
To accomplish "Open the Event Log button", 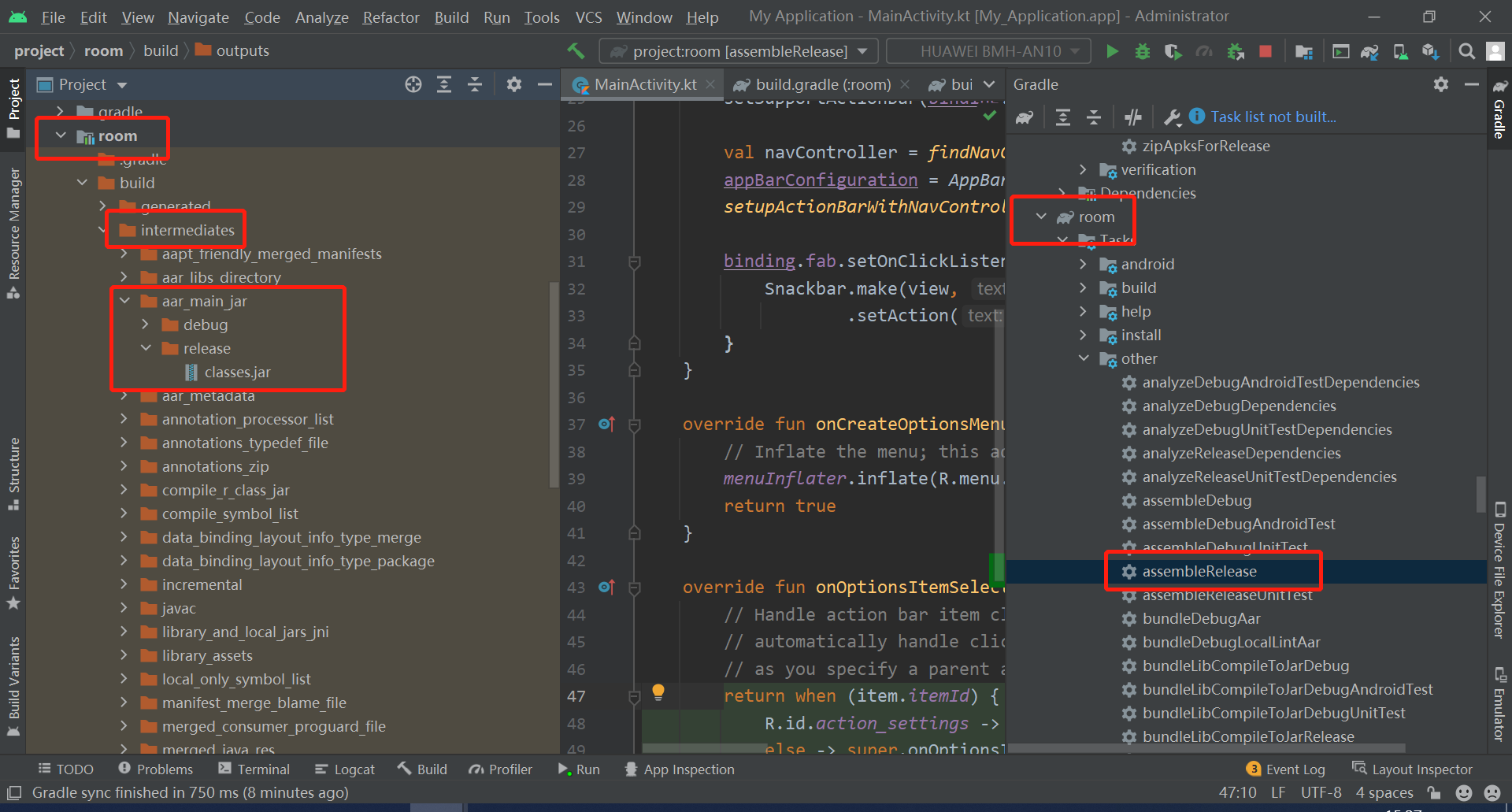I will click(x=1287, y=769).
